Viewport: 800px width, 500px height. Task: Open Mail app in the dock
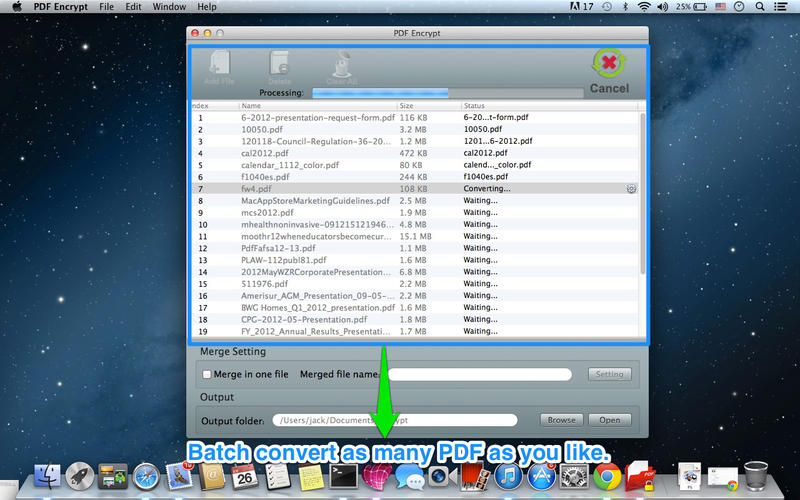pyautogui.click(x=179, y=476)
